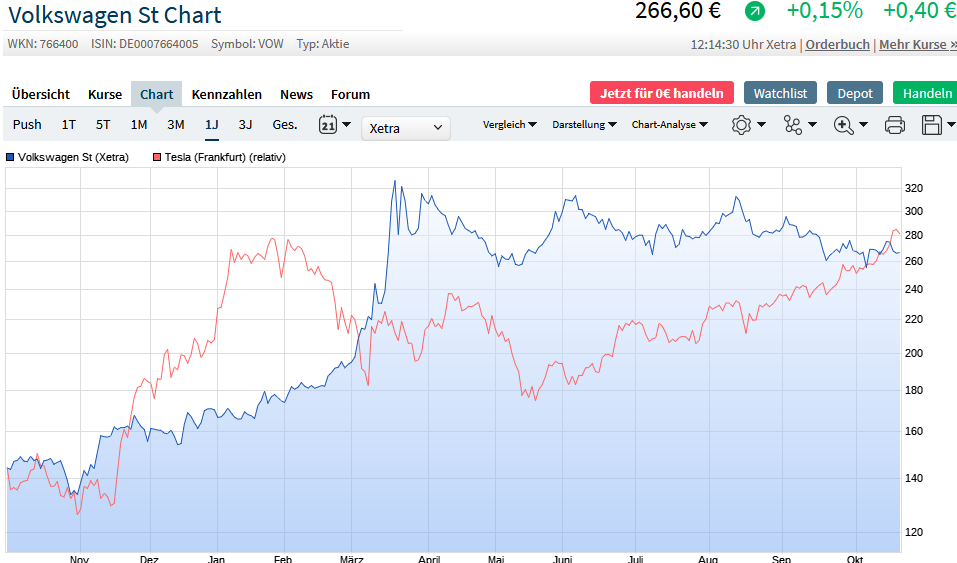Add stock to Watchlist
The height and width of the screenshot is (563, 957).
[780, 93]
